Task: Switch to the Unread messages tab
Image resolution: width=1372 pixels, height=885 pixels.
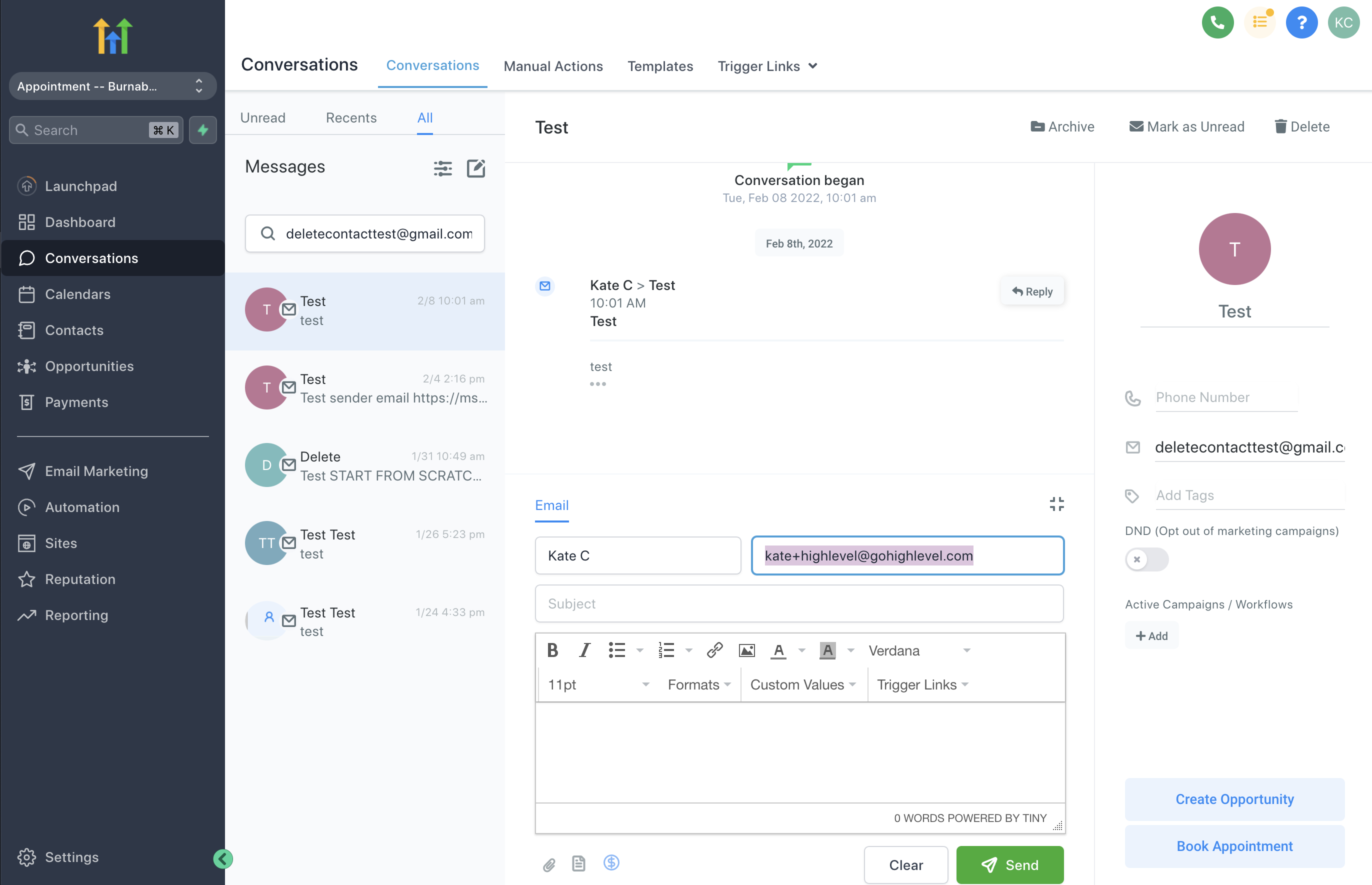Action: tap(262, 118)
